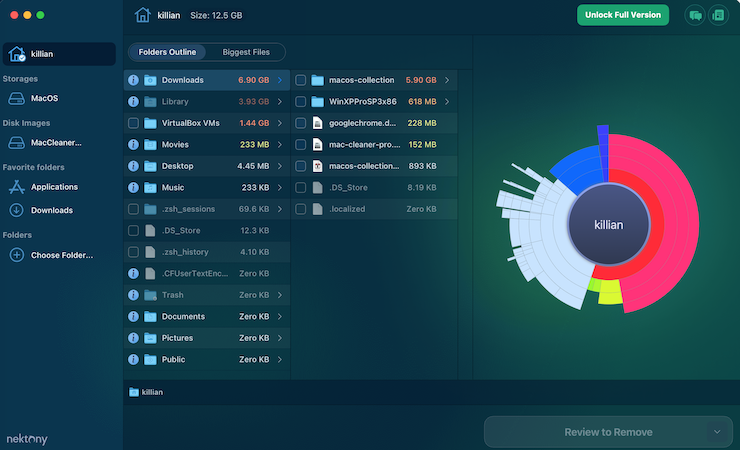This screenshot has height=450, width=740.
Task: Click info icon for Desktop row
Action: [134, 166]
